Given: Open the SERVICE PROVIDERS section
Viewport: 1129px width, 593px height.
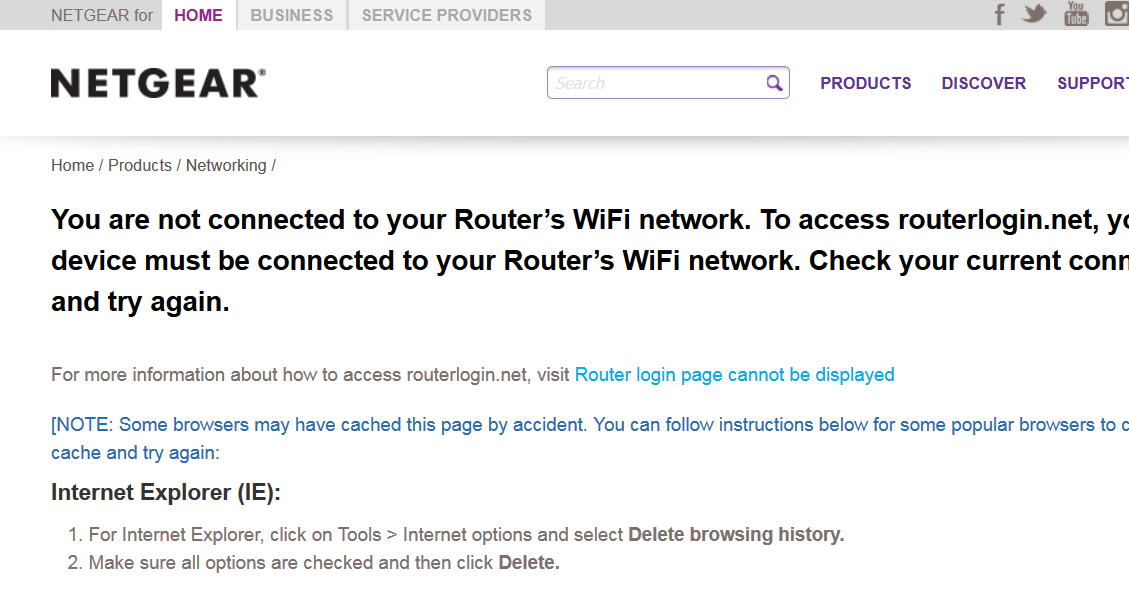Looking at the screenshot, I should (445, 15).
